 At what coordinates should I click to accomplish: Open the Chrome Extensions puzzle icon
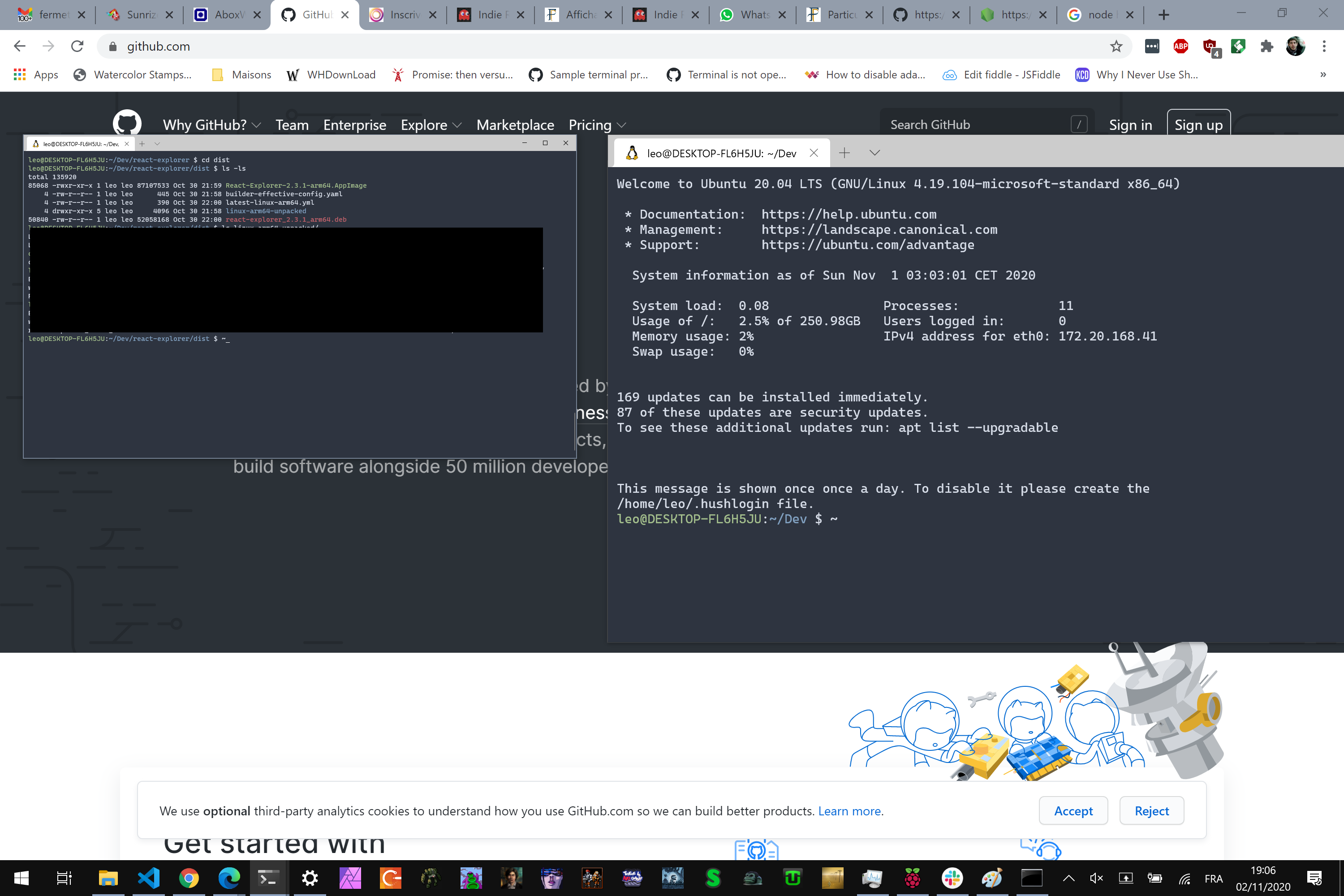tap(1266, 46)
